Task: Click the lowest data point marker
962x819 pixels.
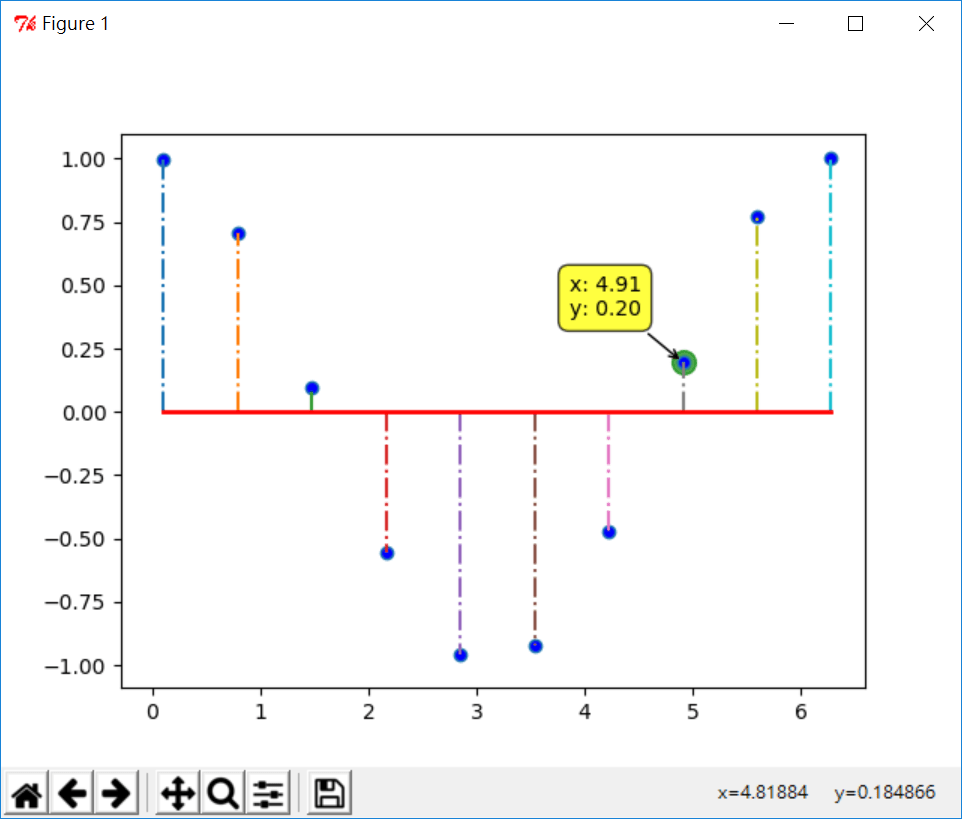Action: (459, 655)
